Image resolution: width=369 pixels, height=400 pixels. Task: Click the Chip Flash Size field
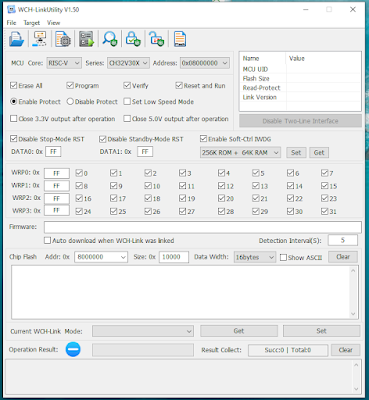tap(174, 257)
